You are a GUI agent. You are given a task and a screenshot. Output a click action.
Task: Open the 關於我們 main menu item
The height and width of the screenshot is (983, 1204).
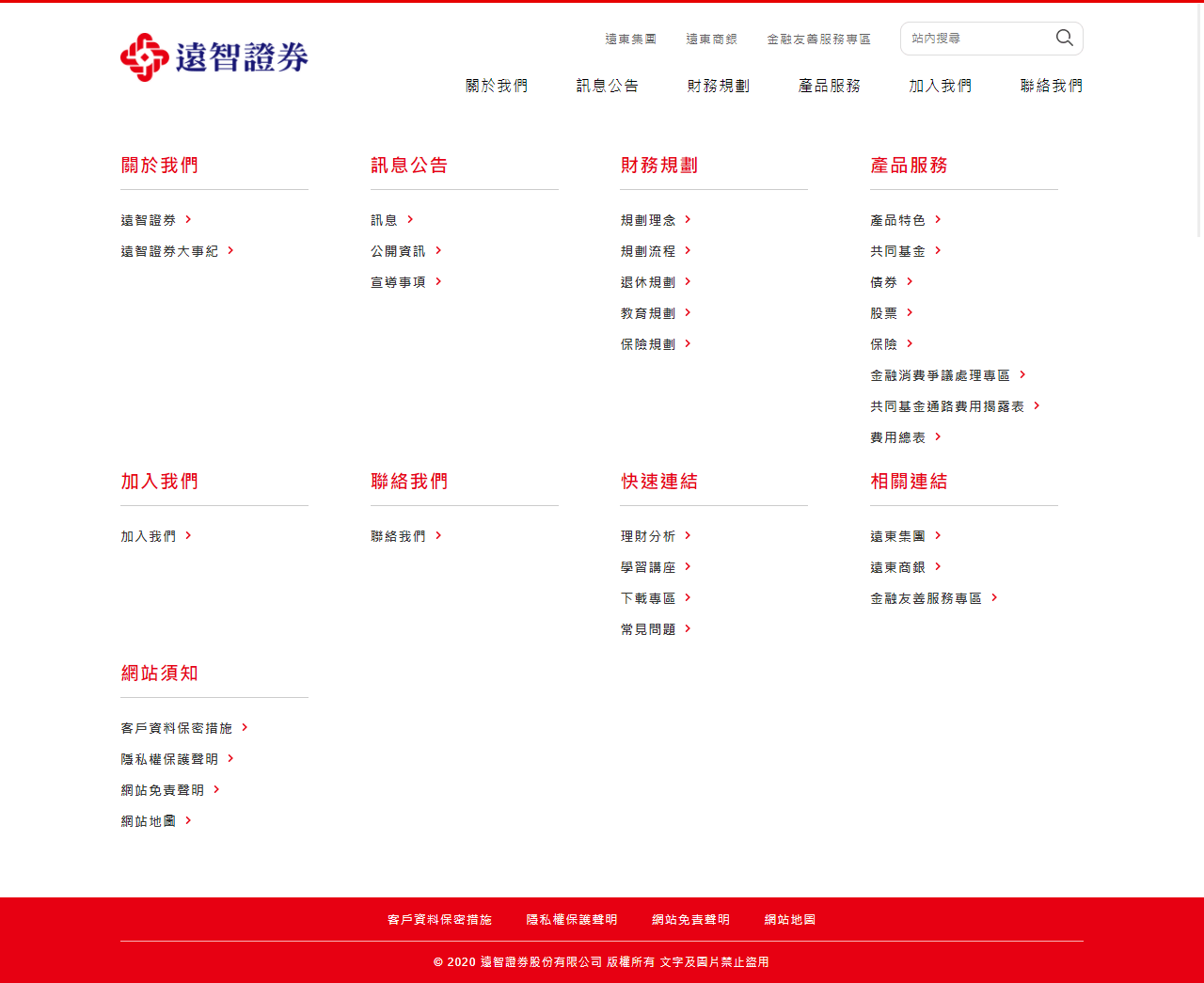pos(497,86)
